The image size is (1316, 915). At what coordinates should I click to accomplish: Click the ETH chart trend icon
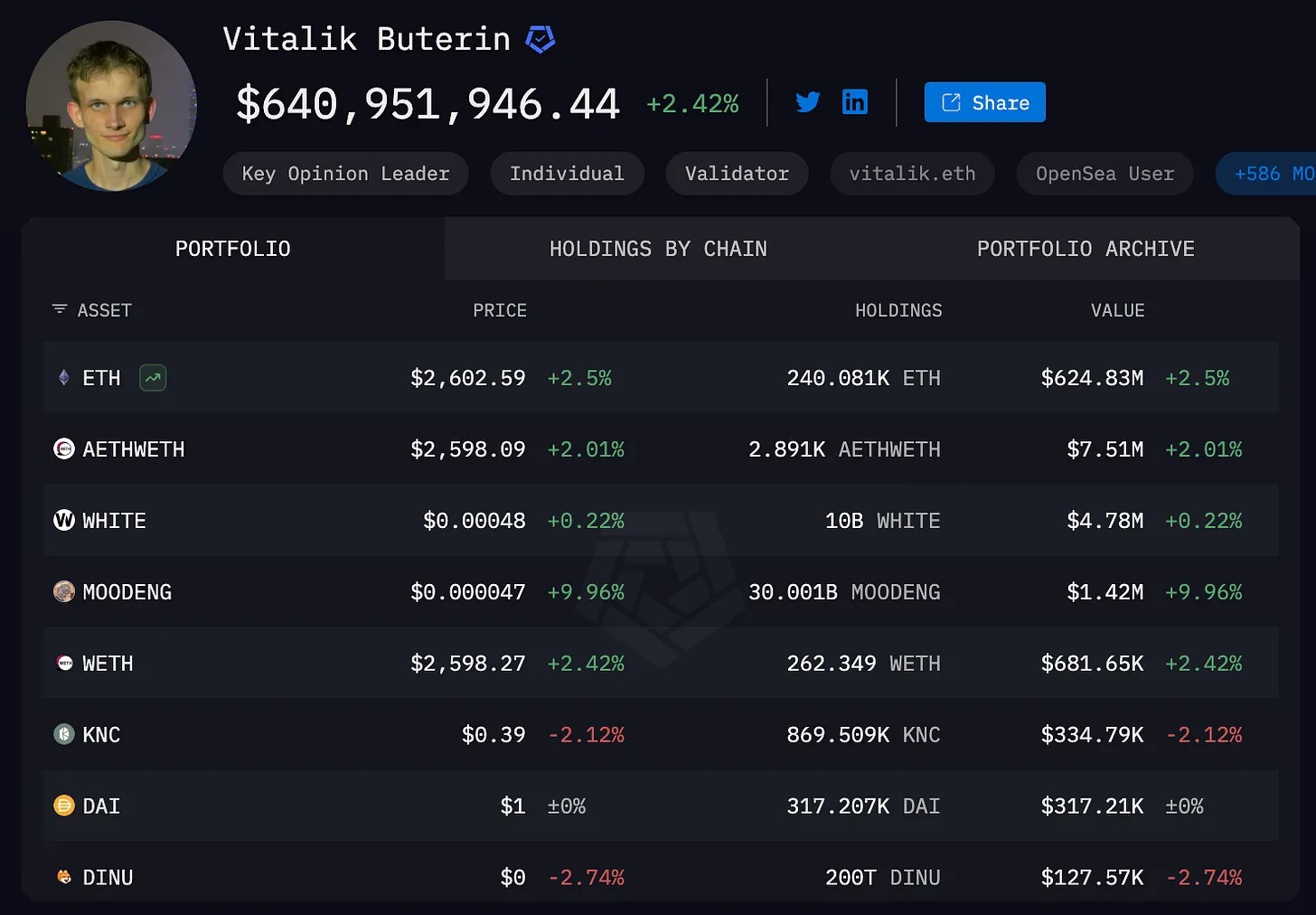[153, 378]
